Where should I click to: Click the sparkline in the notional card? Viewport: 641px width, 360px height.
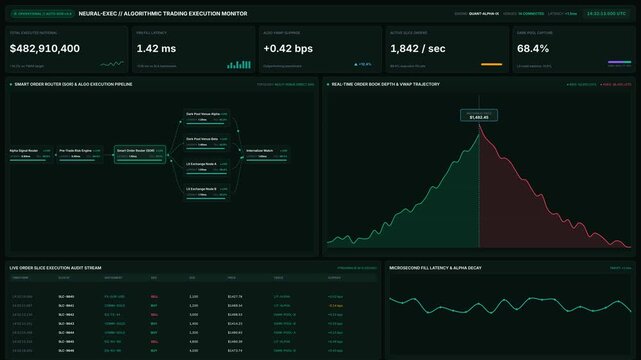(x=112, y=64)
